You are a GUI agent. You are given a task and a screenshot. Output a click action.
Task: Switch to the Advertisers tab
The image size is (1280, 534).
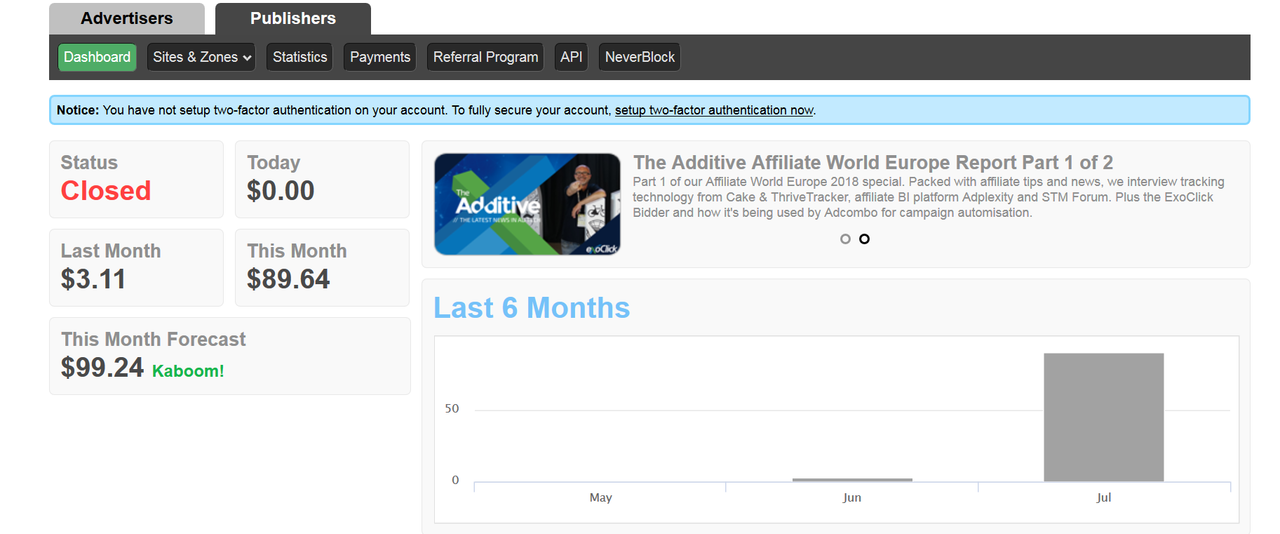click(x=126, y=18)
